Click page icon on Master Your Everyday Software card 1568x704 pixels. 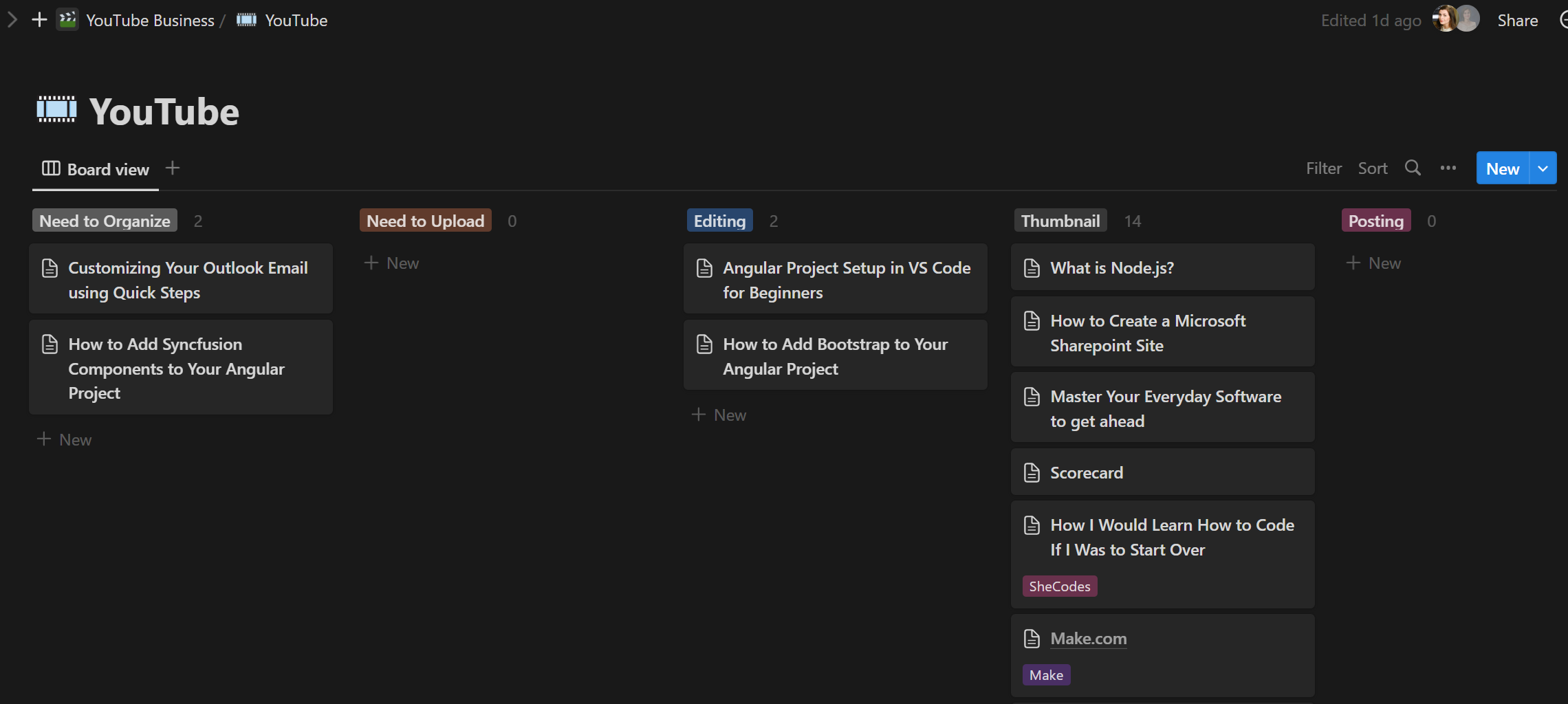1032,397
